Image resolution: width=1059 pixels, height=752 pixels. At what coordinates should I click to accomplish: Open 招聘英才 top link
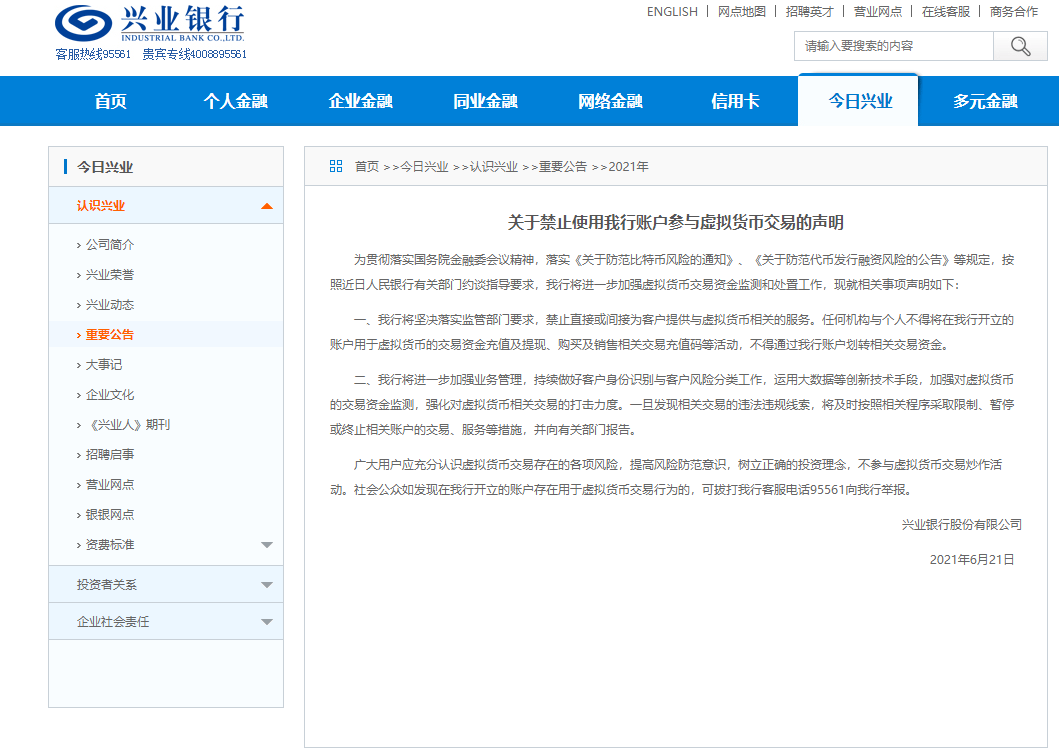click(x=810, y=11)
